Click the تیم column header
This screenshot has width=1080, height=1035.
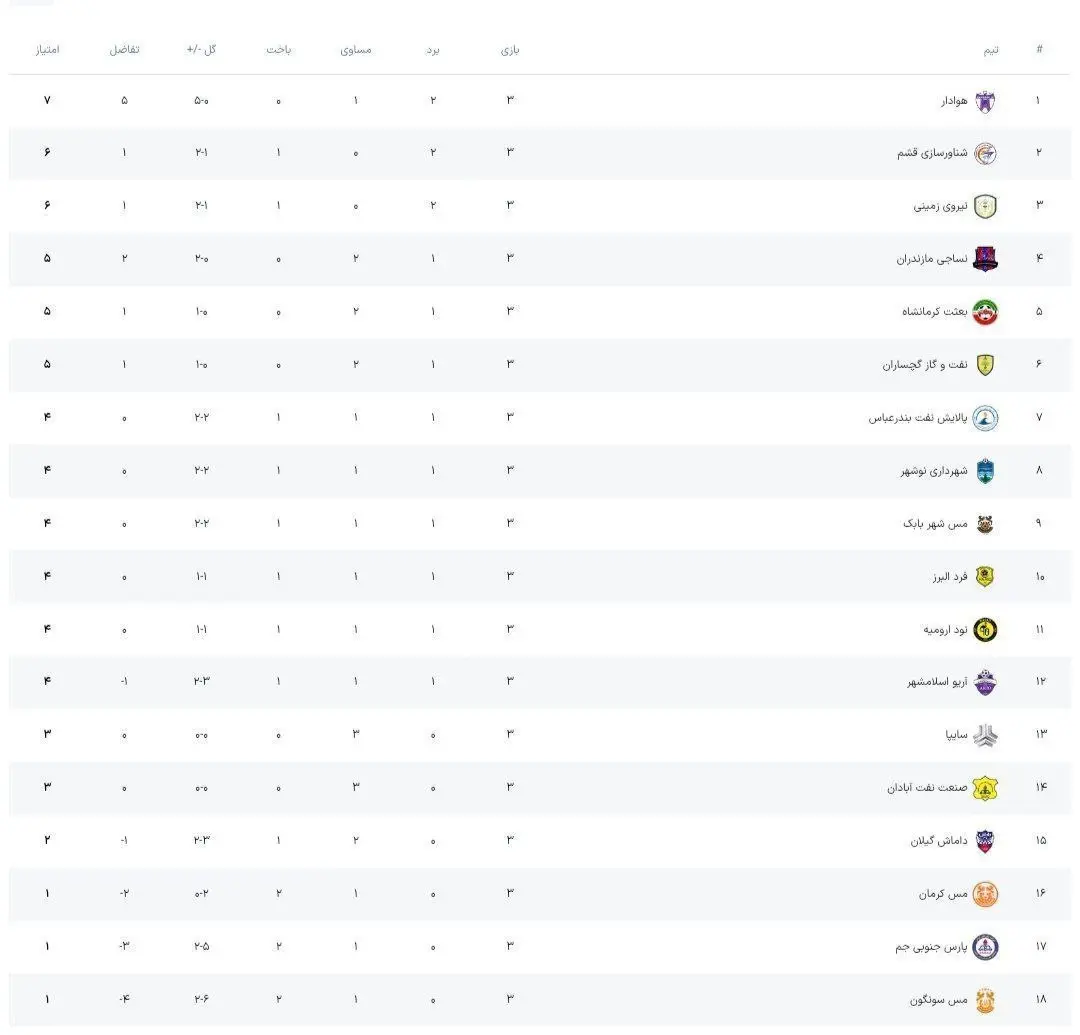(990, 50)
